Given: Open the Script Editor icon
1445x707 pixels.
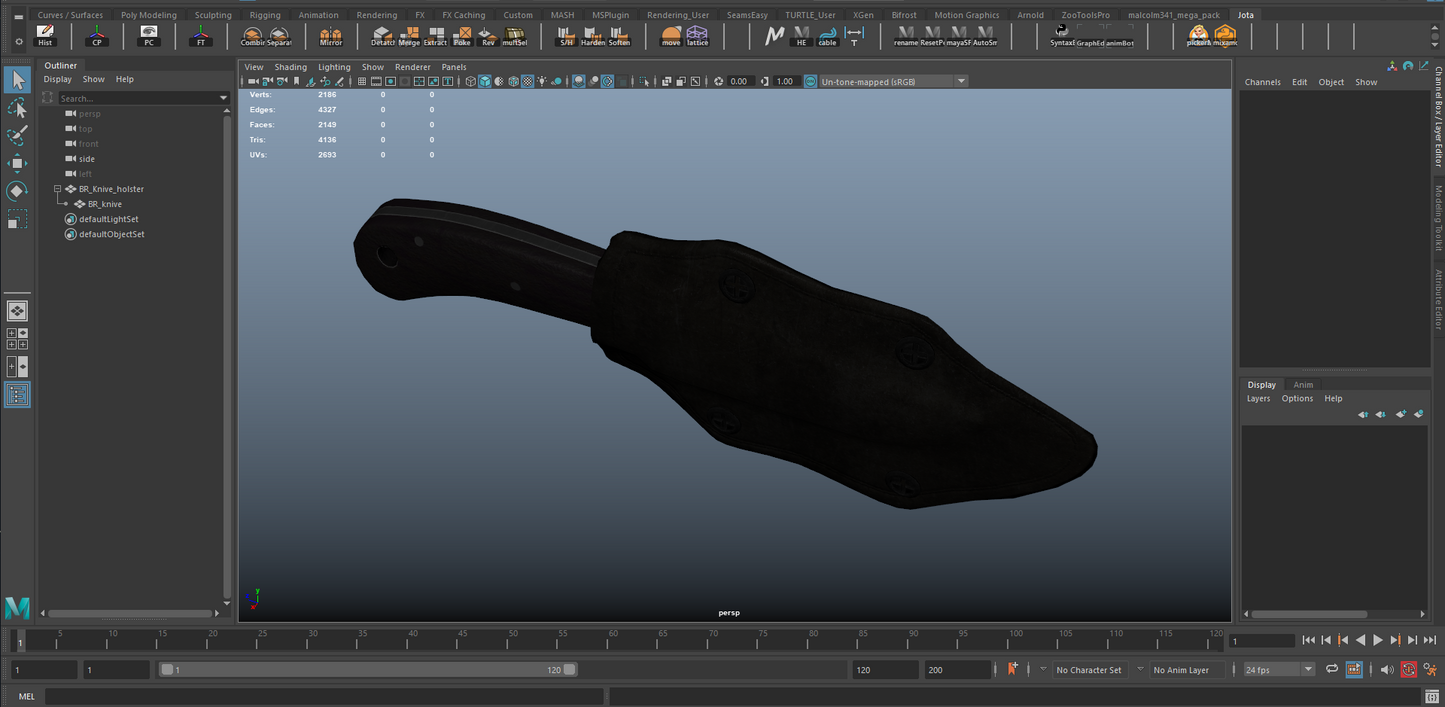Looking at the screenshot, I should point(1432,696).
